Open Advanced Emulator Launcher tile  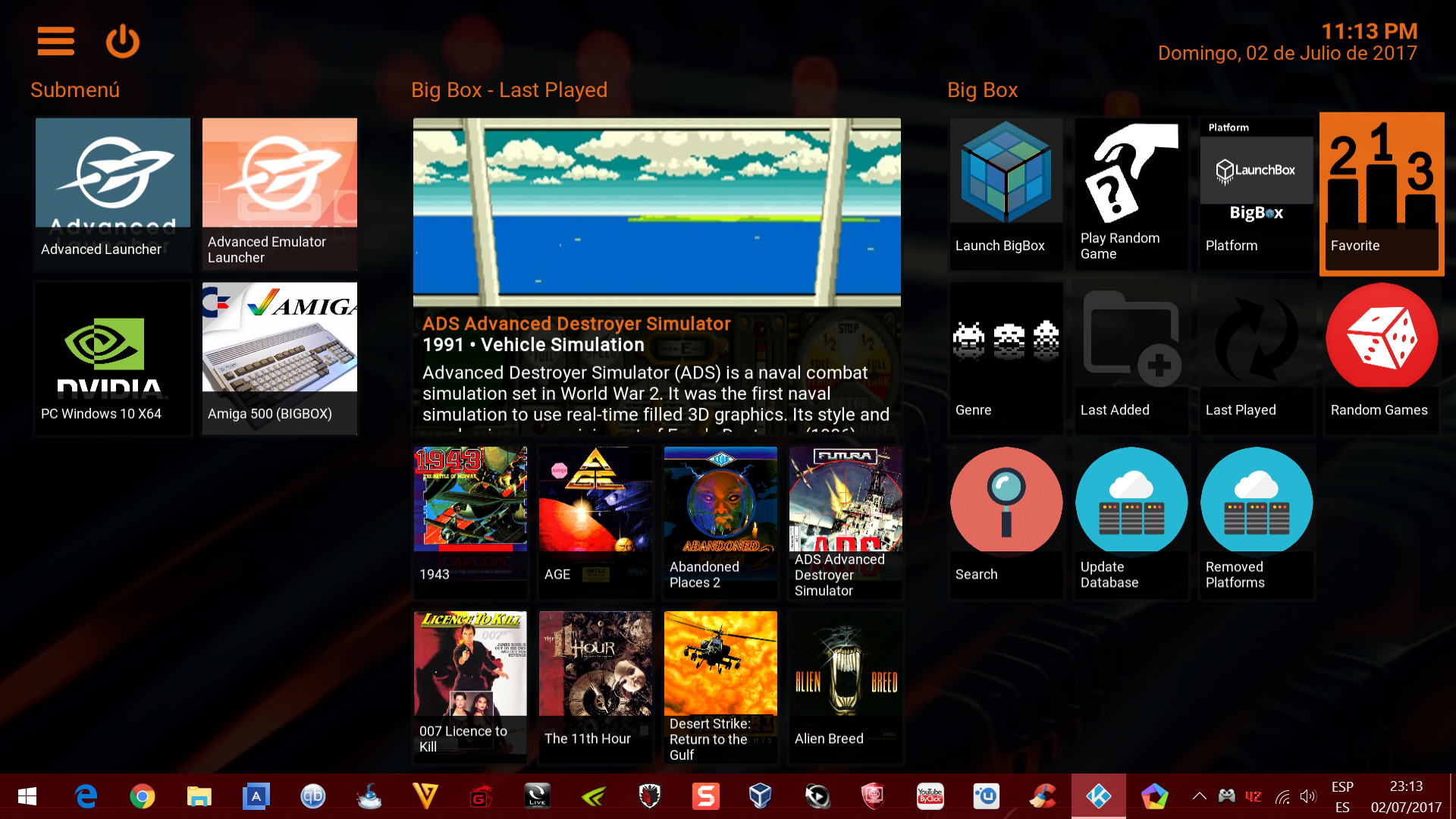coord(280,194)
